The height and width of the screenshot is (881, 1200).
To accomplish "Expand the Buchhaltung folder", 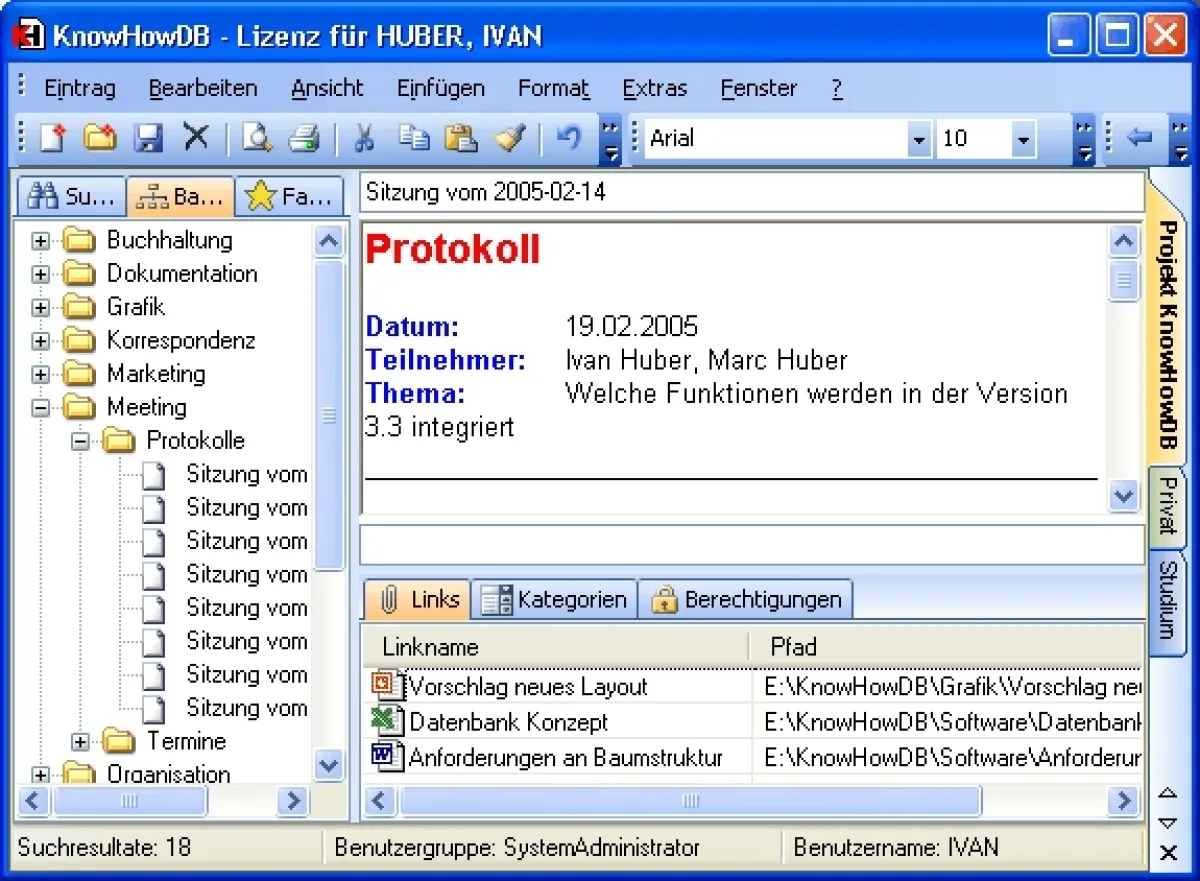I will (41, 241).
